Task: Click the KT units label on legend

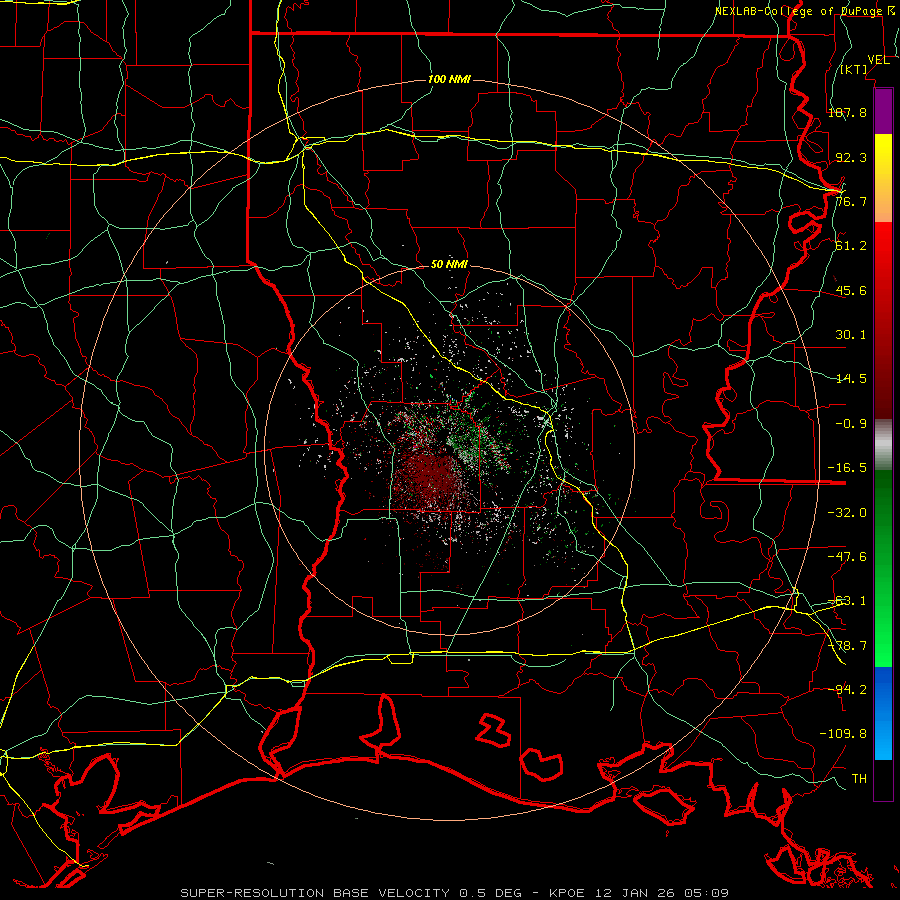Action: pos(854,69)
